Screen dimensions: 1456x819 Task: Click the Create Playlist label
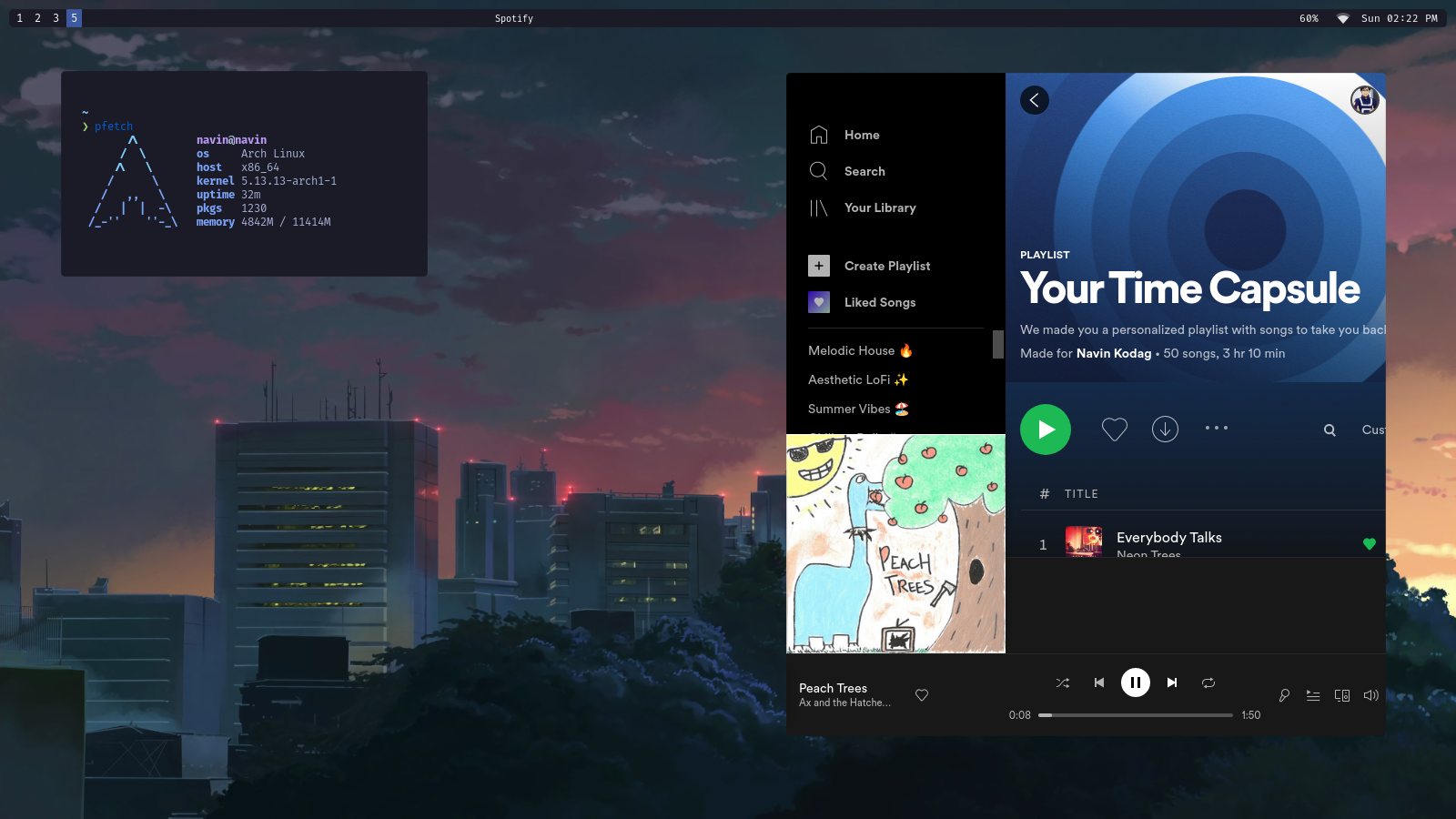[x=887, y=266]
